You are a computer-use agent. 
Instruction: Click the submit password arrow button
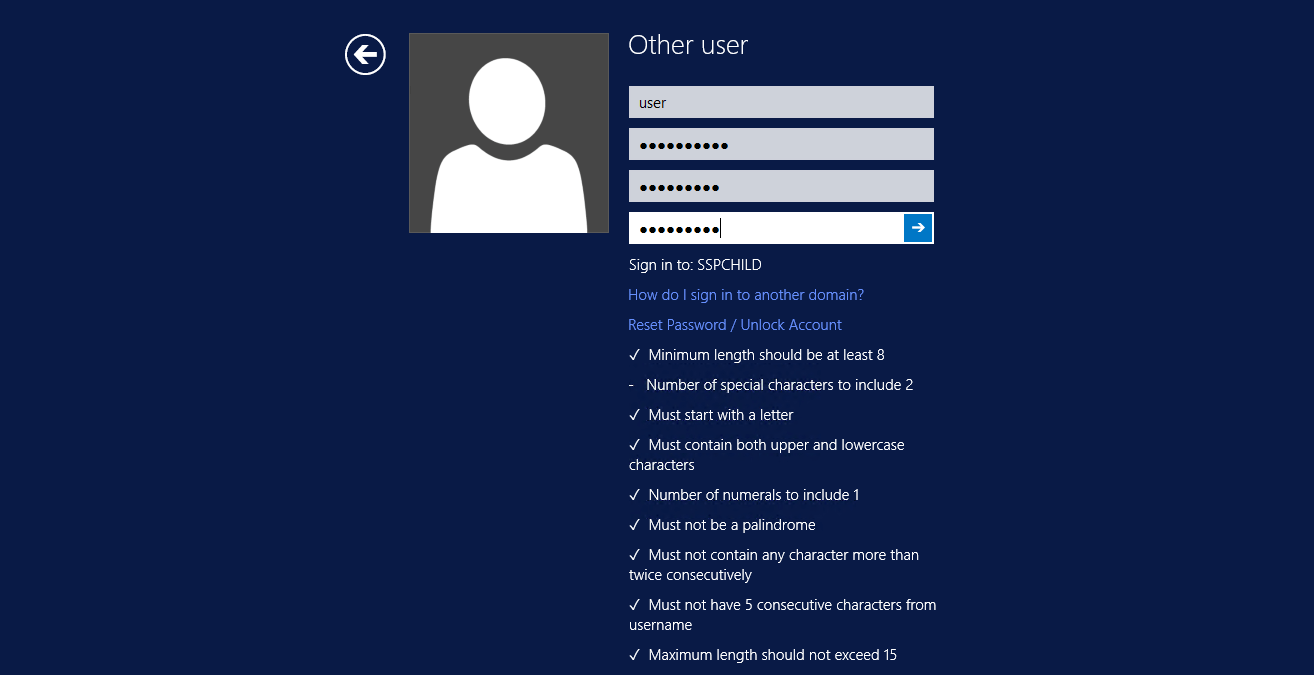917,227
